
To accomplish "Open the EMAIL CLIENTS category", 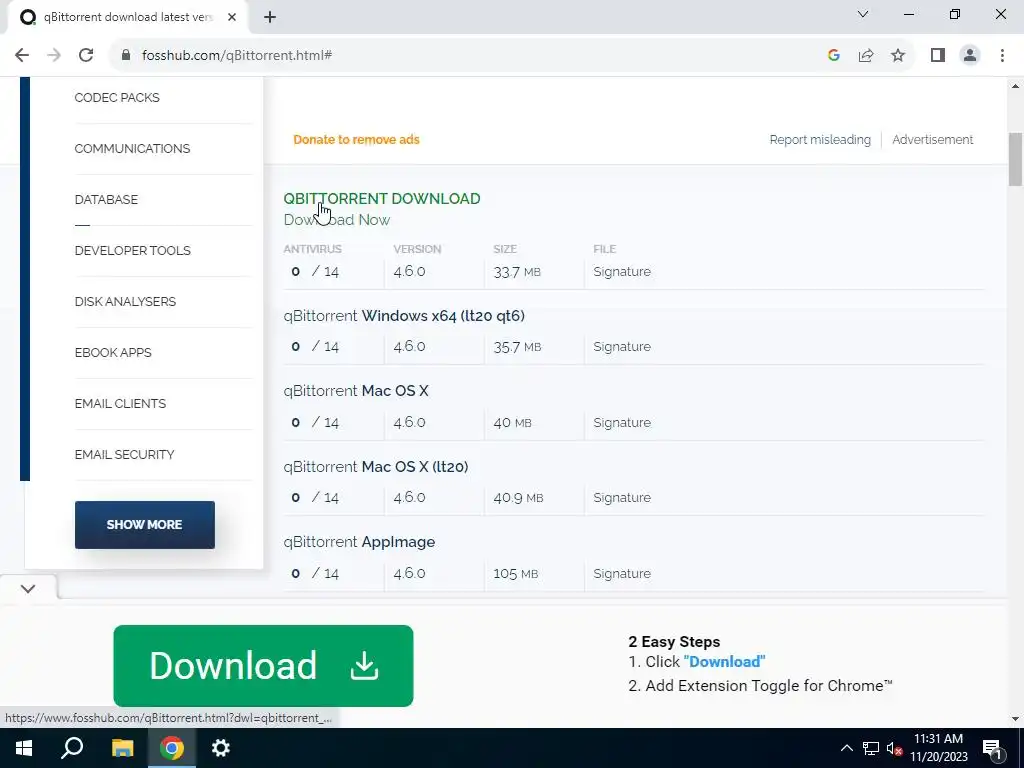I will [120, 404].
